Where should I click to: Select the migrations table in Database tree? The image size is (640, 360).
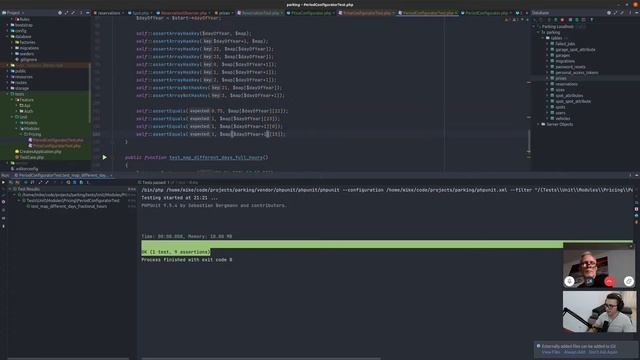coord(565,61)
